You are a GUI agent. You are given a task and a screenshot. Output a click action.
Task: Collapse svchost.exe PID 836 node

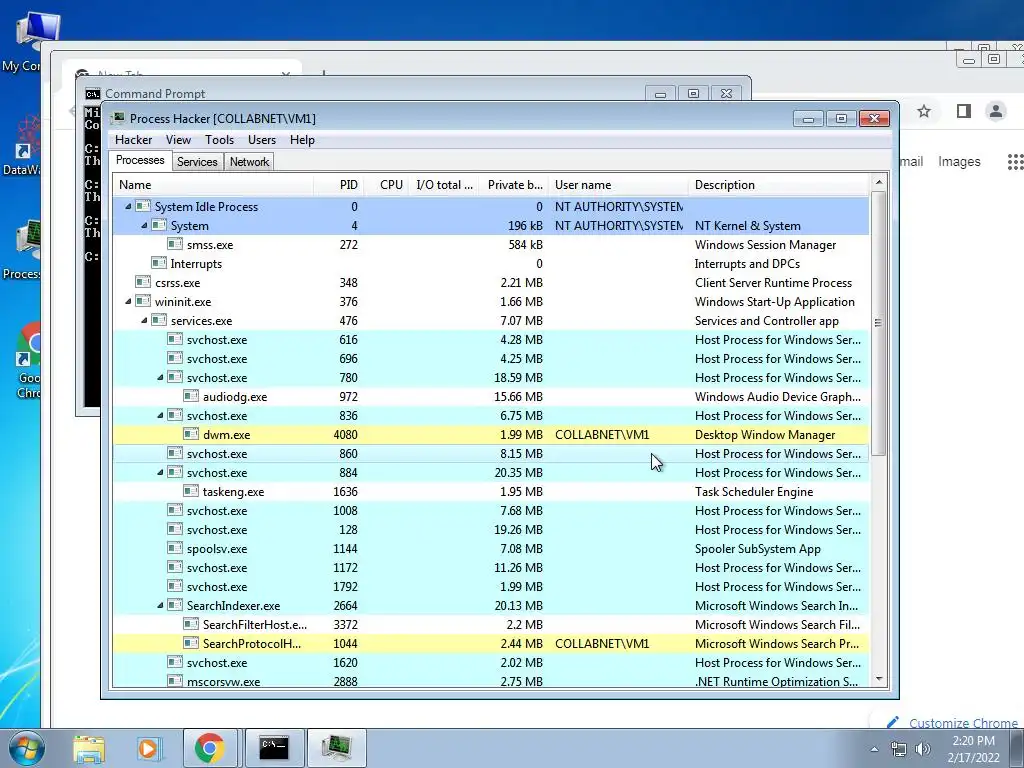pyautogui.click(x=160, y=415)
